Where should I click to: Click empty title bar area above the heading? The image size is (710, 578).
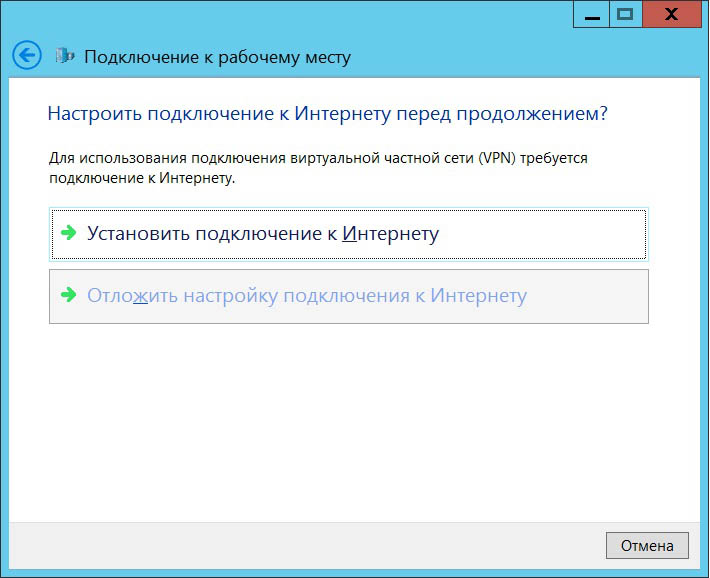click(x=300, y=14)
